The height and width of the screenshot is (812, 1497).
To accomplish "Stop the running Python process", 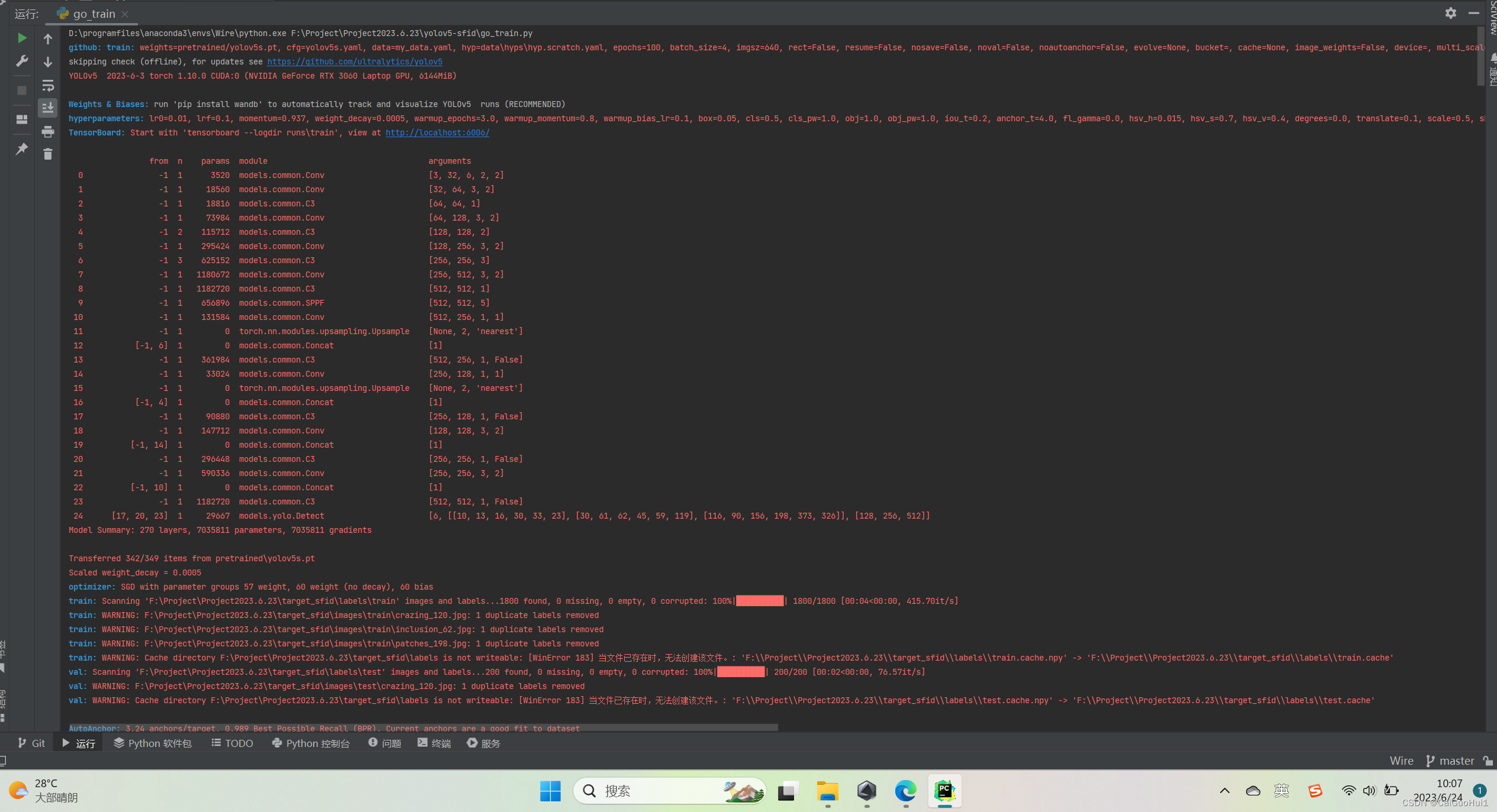I will point(21,90).
